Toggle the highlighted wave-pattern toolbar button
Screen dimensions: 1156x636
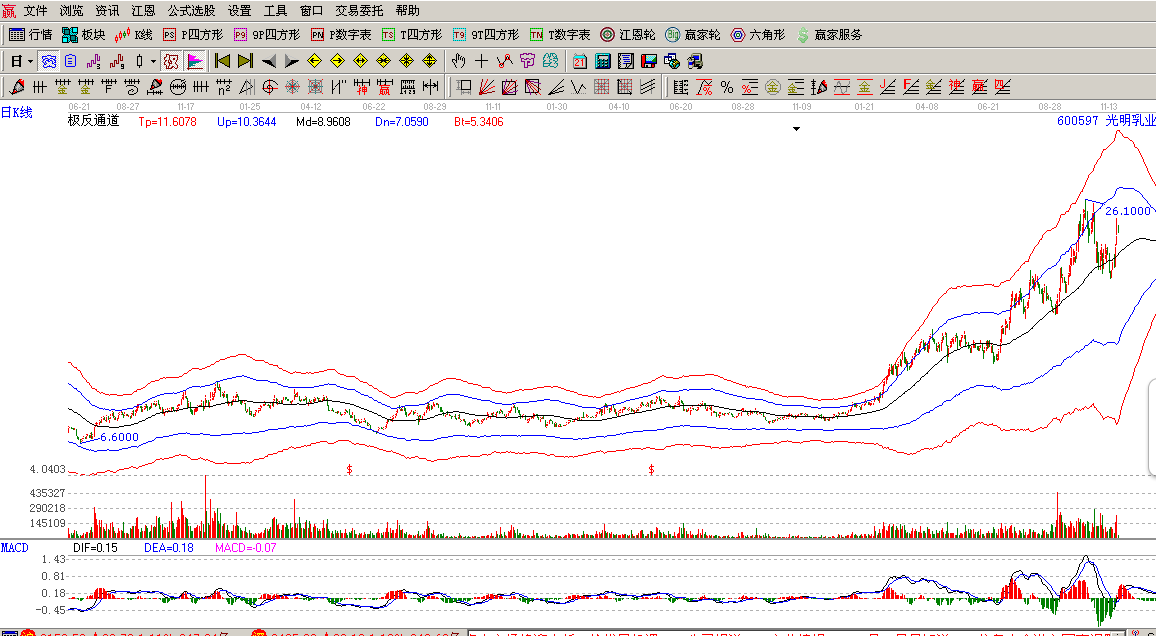coord(48,61)
